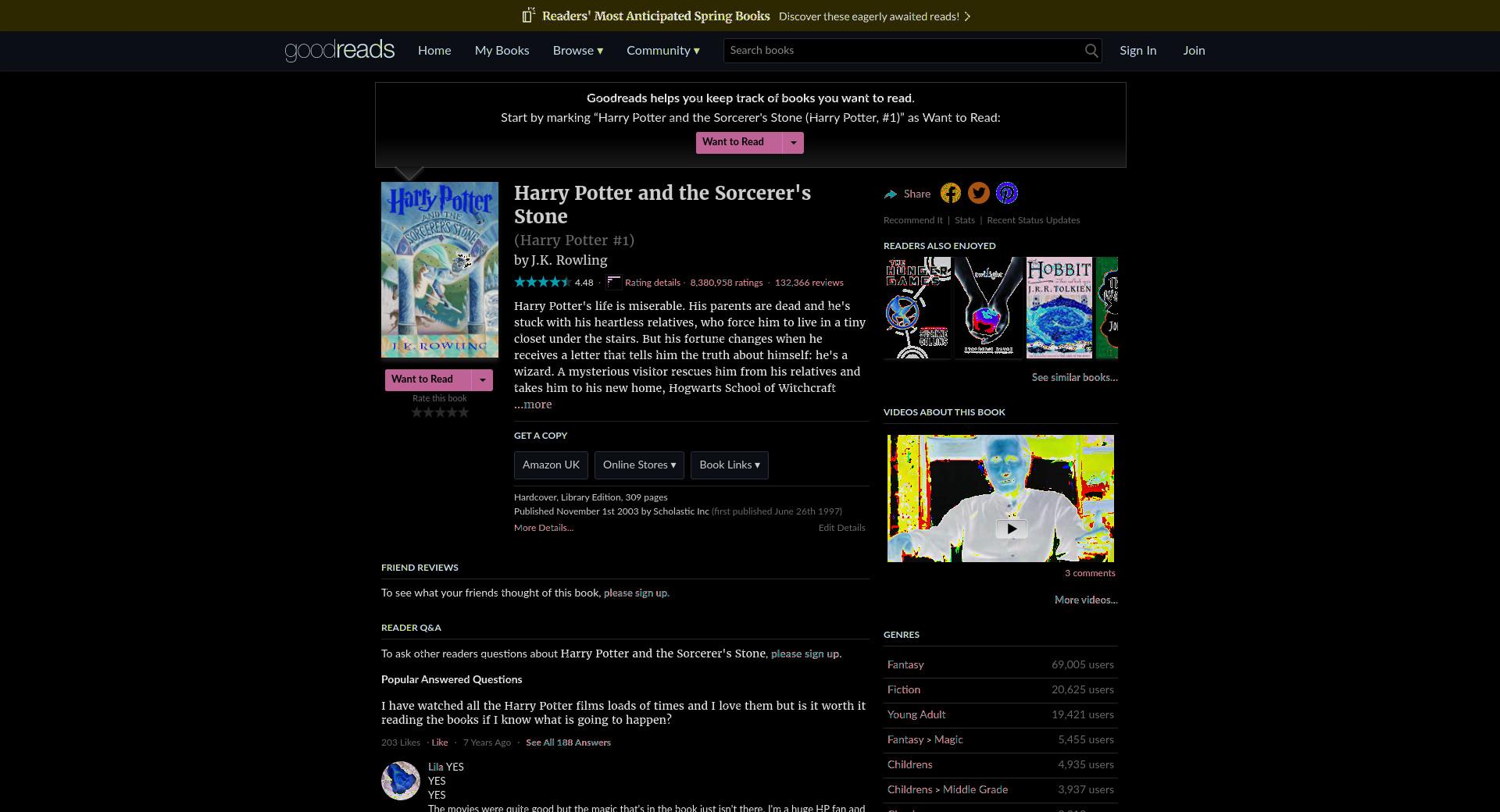Open the Community dropdown menu
This screenshot has height=812, width=1500.
[663, 51]
